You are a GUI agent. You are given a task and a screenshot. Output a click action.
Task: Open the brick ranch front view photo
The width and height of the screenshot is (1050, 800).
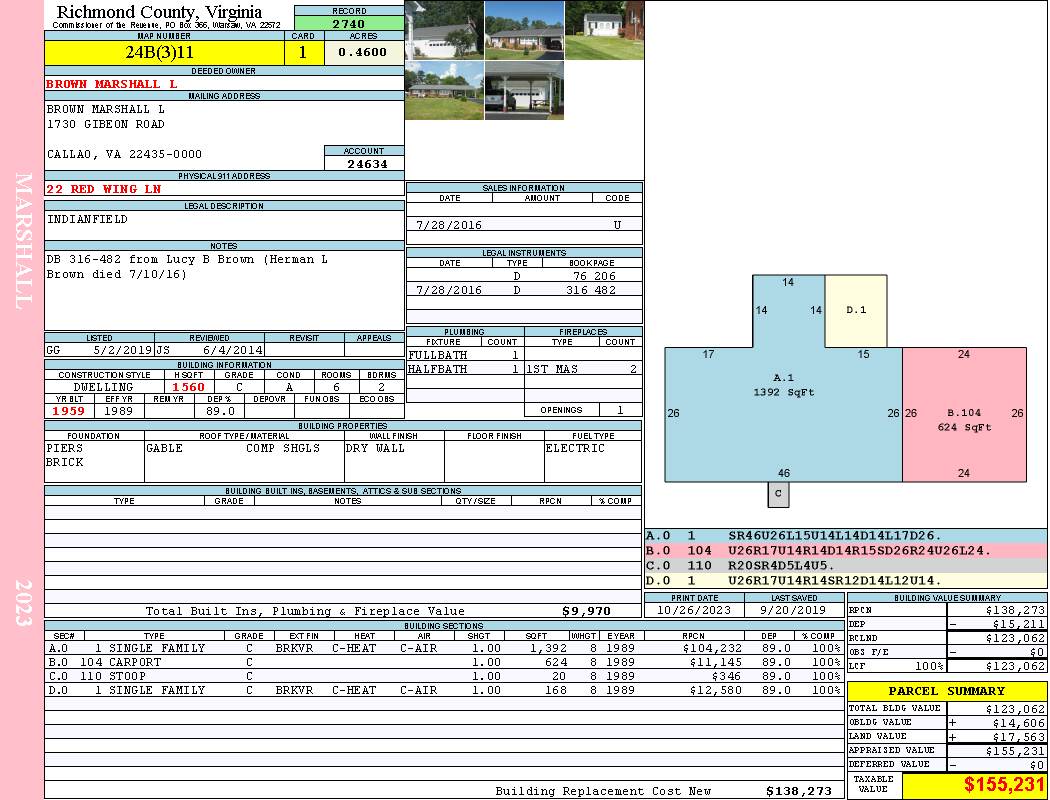(x=524, y=30)
